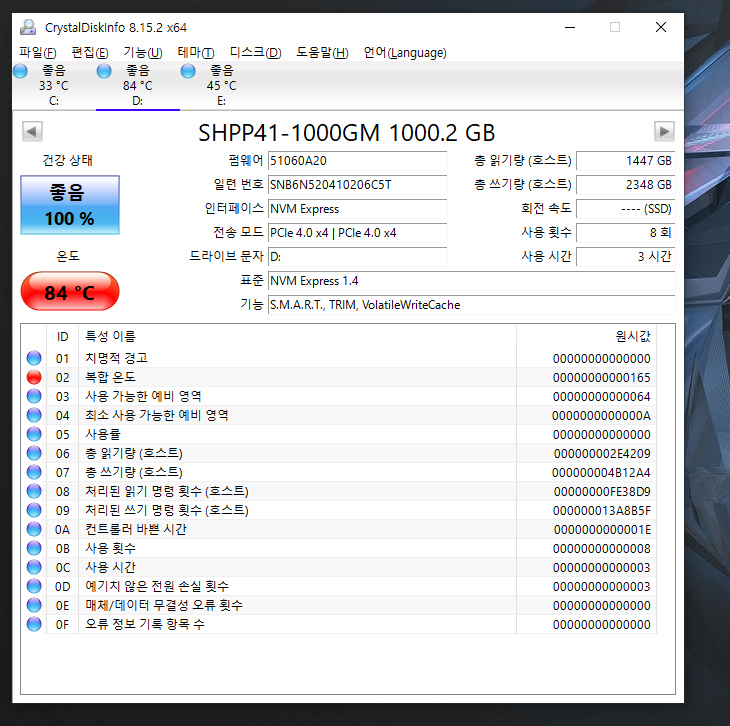Go to previous disk with left arrow

[32, 132]
